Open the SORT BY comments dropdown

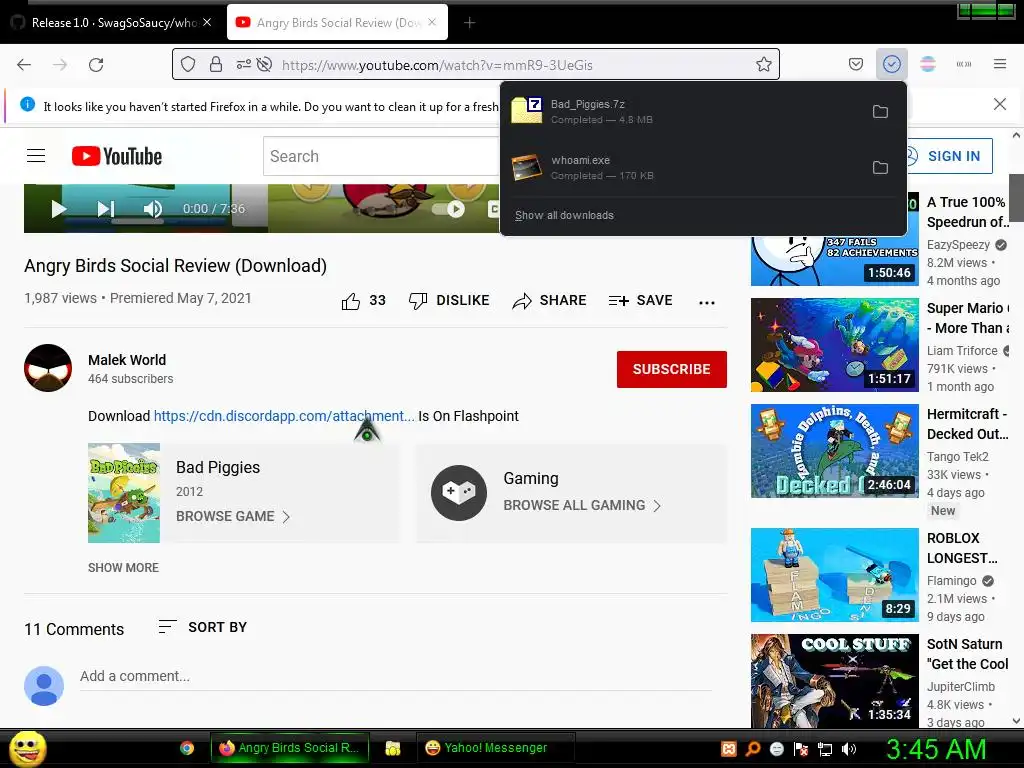(x=202, y=627)
